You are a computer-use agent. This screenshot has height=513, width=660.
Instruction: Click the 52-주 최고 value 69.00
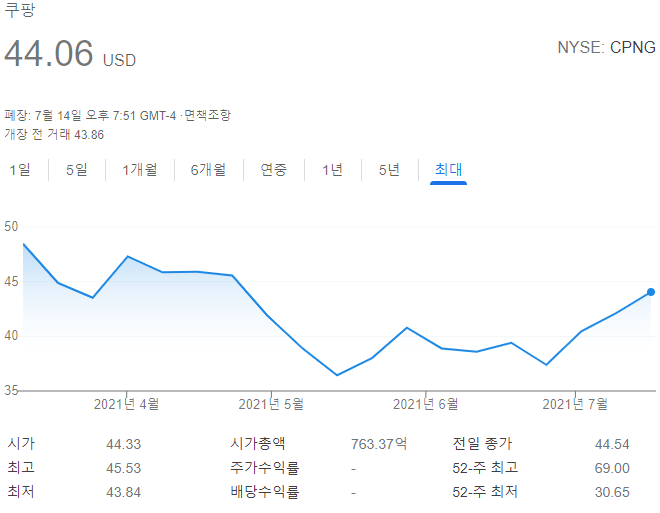pos(612,468)
